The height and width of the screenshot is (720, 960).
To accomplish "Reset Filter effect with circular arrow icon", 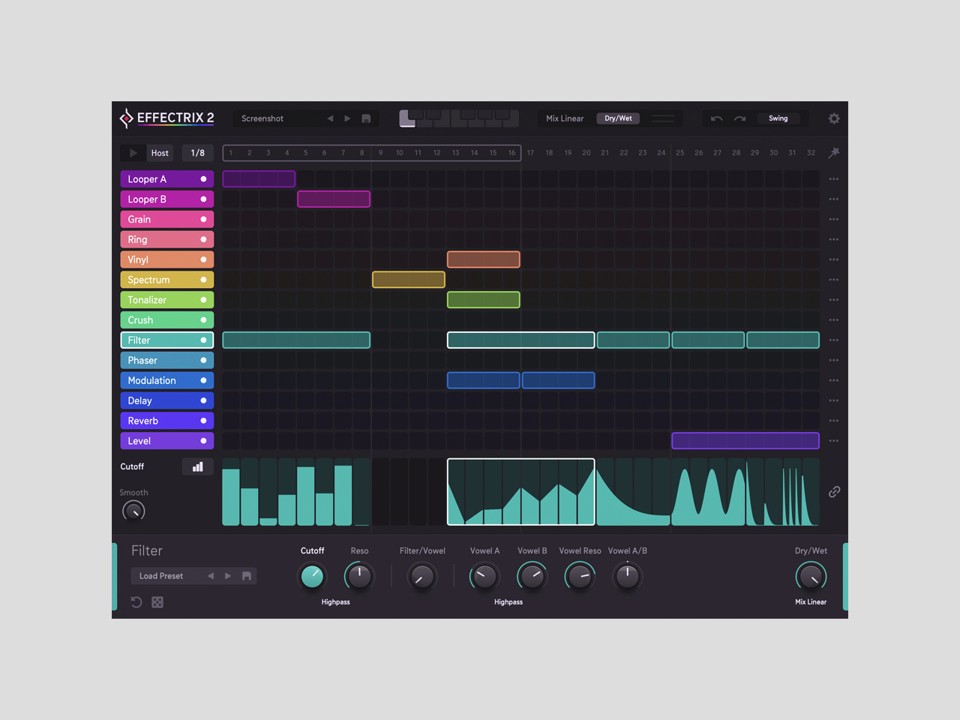I will pos(137,602).
